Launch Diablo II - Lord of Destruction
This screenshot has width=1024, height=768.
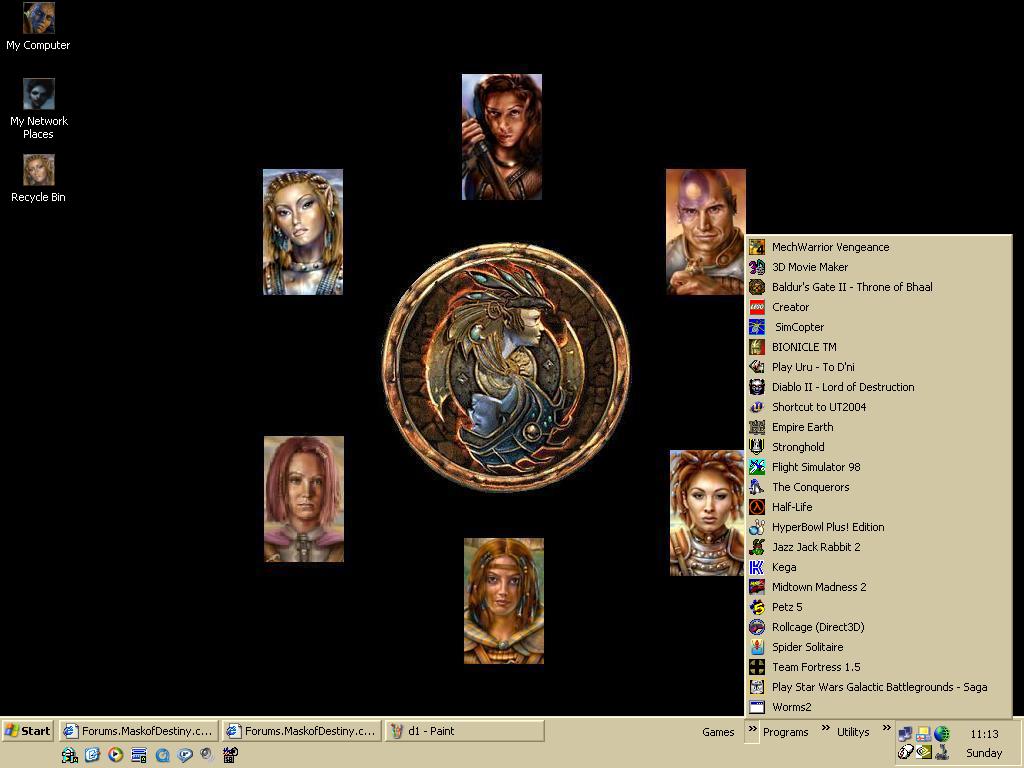pyautogui.click(x=878, y=387)
